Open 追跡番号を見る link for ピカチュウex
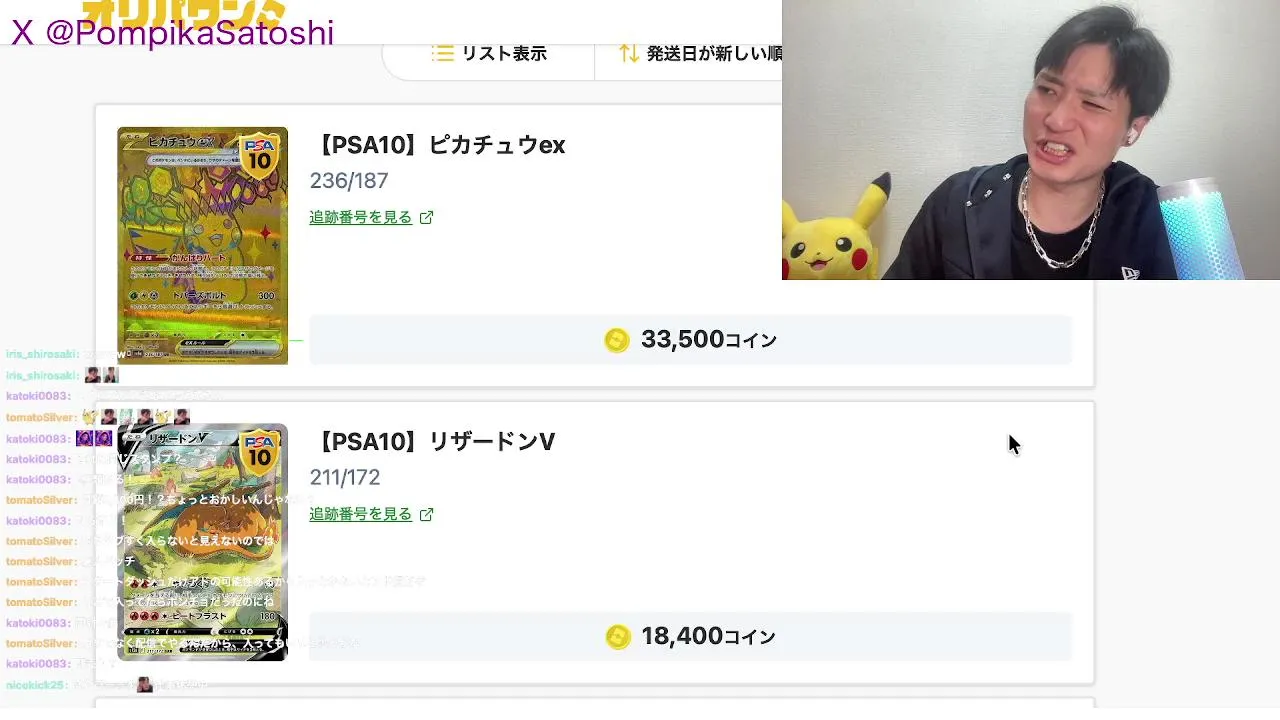Screen dimensions: 1280x720 360,217
